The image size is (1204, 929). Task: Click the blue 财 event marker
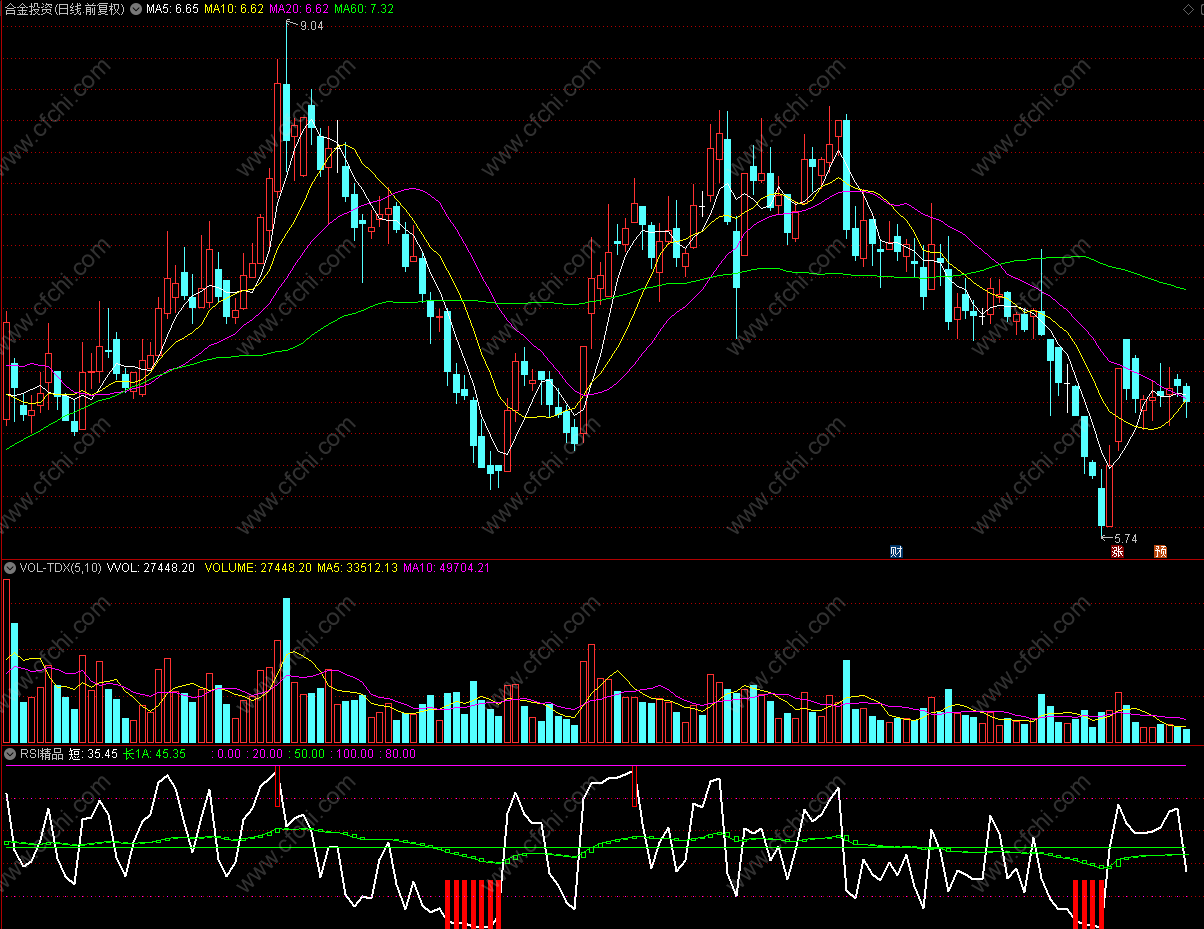tap(896, 551)
